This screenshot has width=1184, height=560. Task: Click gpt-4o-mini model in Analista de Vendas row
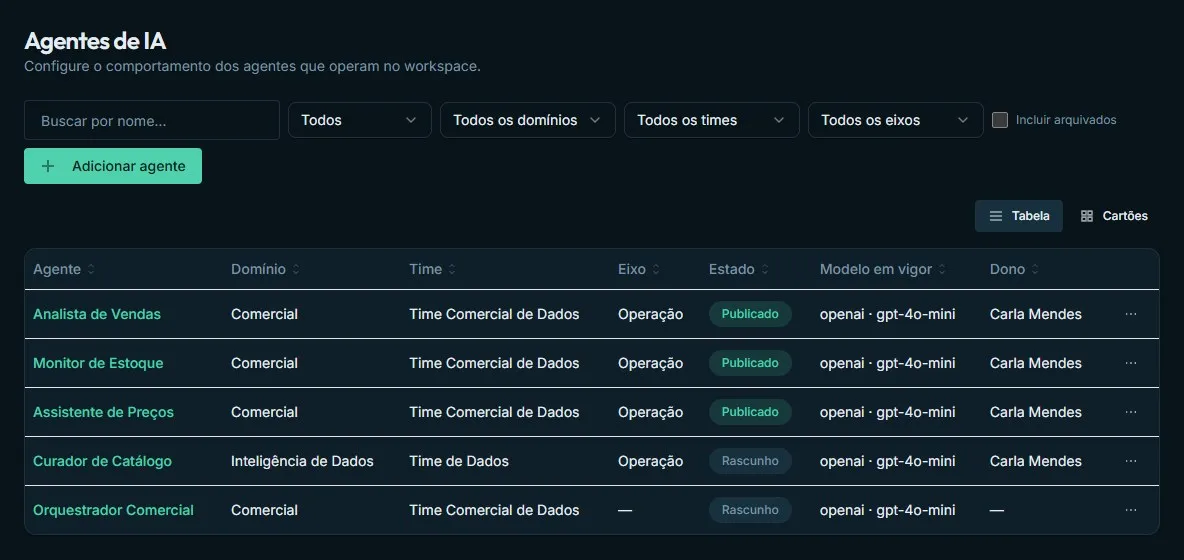tap(887, 314)
